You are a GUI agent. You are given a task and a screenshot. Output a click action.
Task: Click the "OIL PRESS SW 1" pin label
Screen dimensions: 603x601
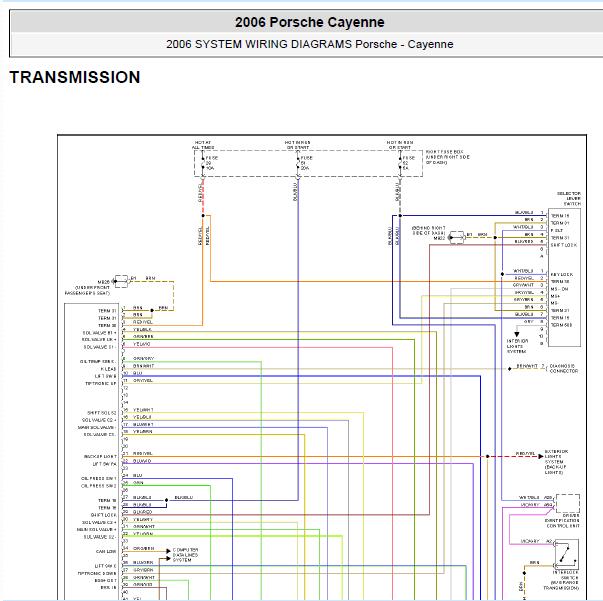pos(99,478)
